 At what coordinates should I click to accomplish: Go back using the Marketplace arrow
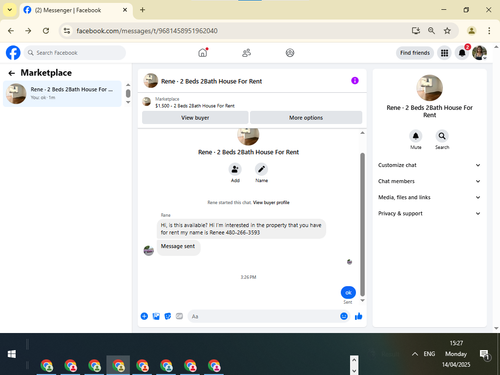point(12,73)
